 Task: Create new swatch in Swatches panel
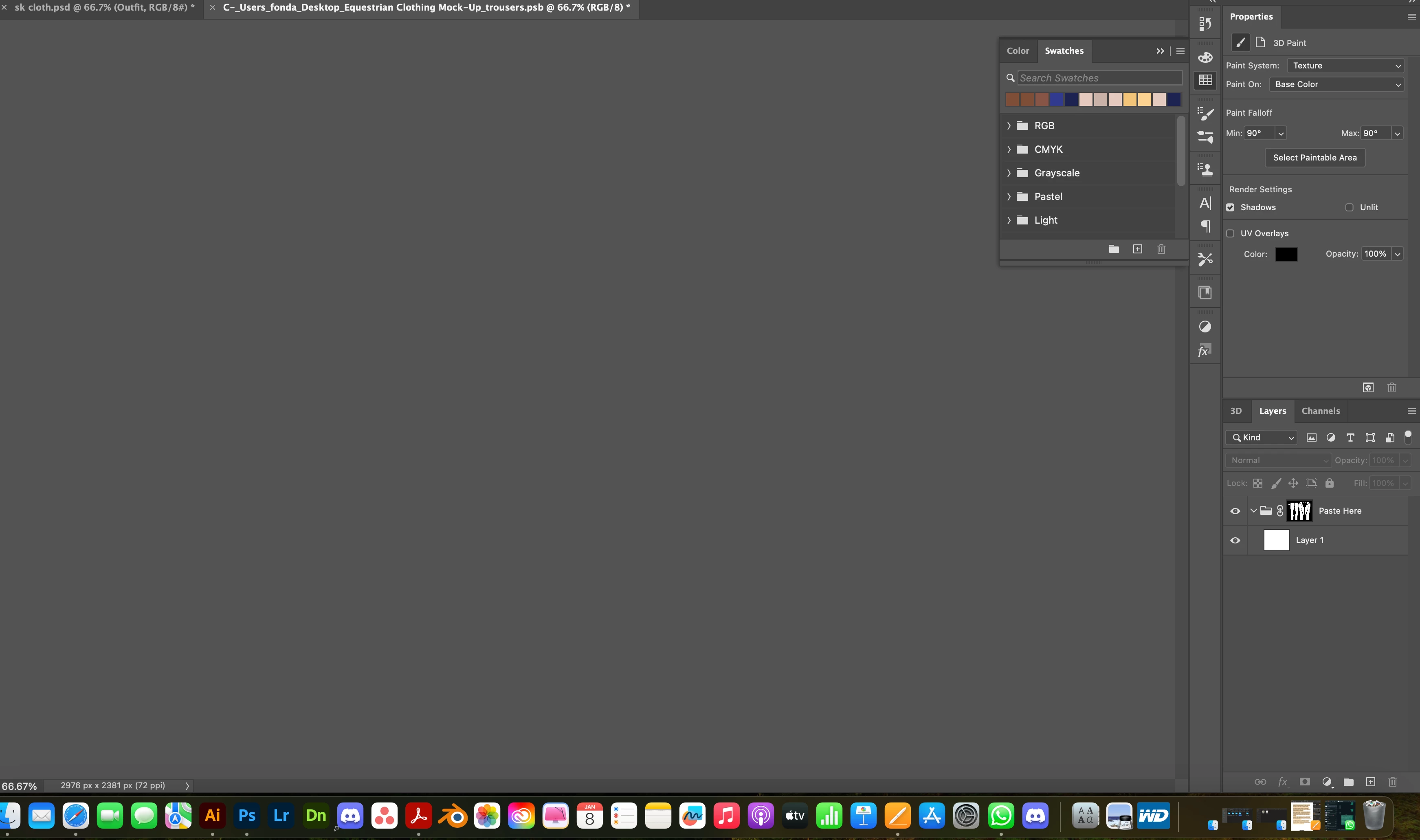(x=1138, y=249)
